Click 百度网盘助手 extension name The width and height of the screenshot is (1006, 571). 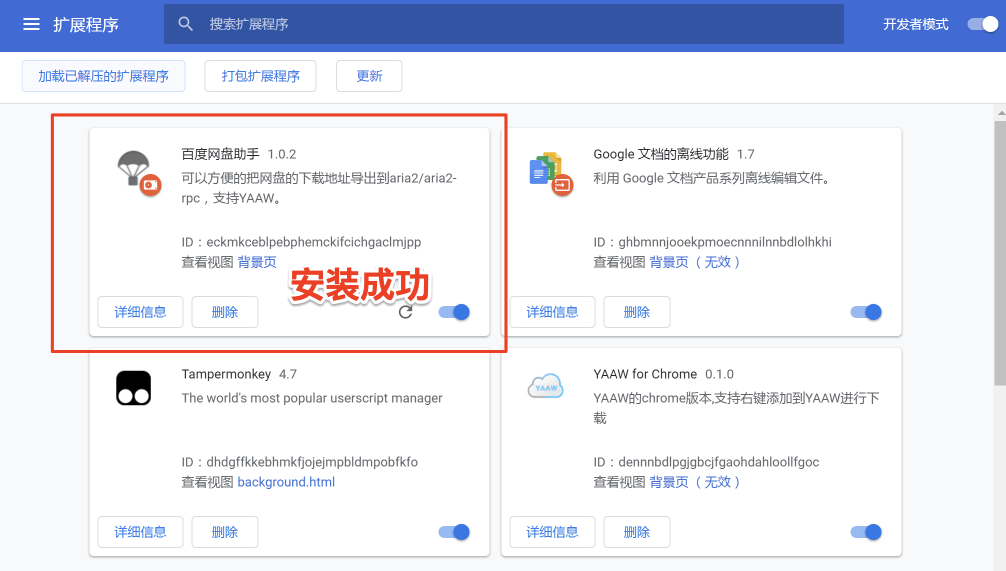click(220, 155)
